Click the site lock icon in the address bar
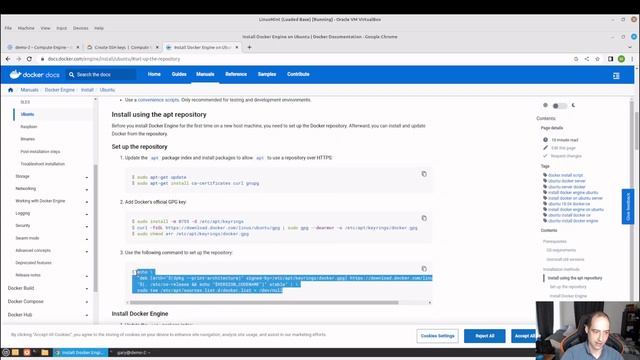The width and height of the screenshot is (640, 360). coord(42,59)
